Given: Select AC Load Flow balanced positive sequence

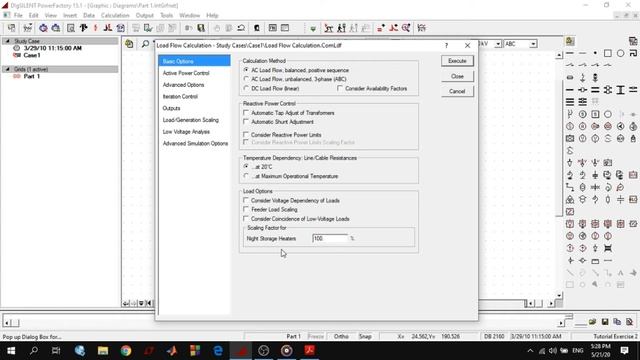Looking at the screenshot, I should click(x=297, y=70).
